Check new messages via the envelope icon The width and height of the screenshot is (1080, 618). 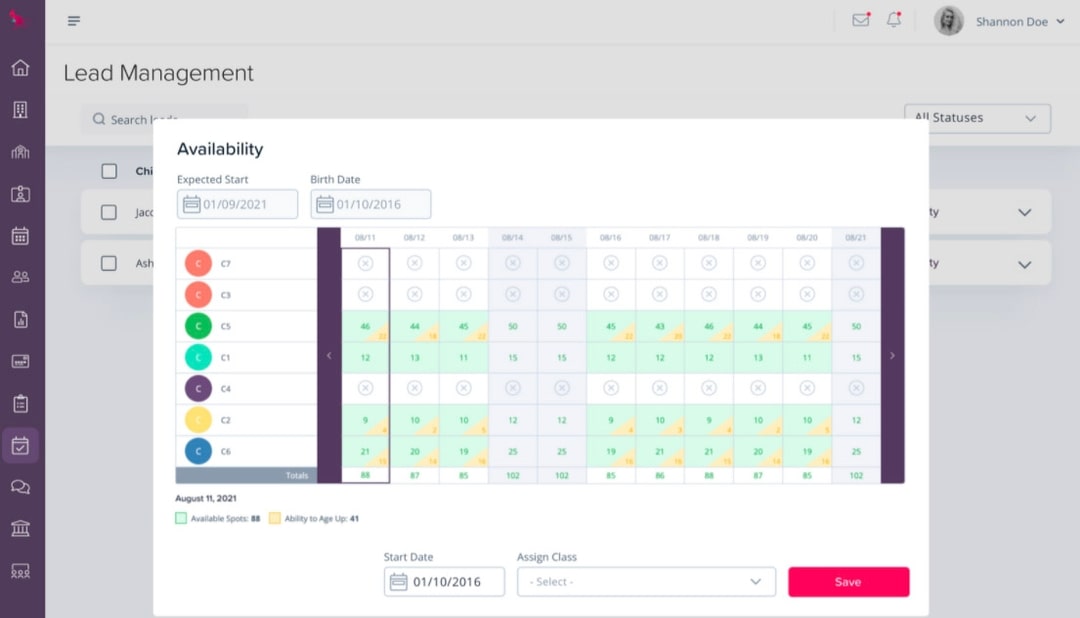pos(860,19)
